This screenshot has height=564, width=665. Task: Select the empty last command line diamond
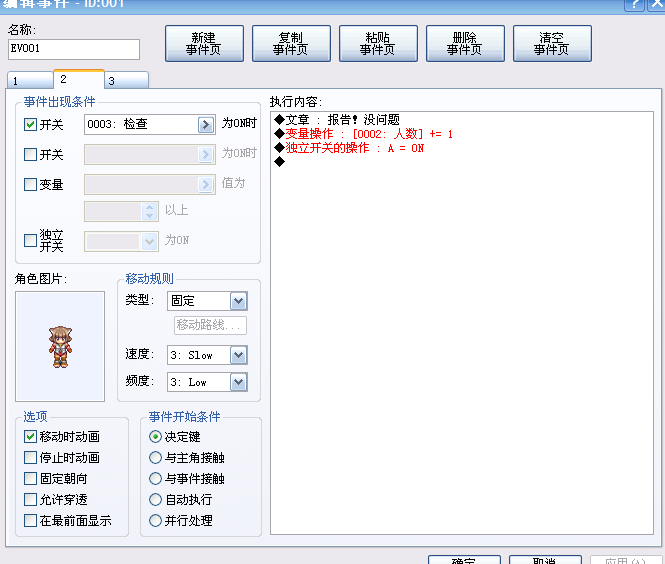(x=279, y=162)
